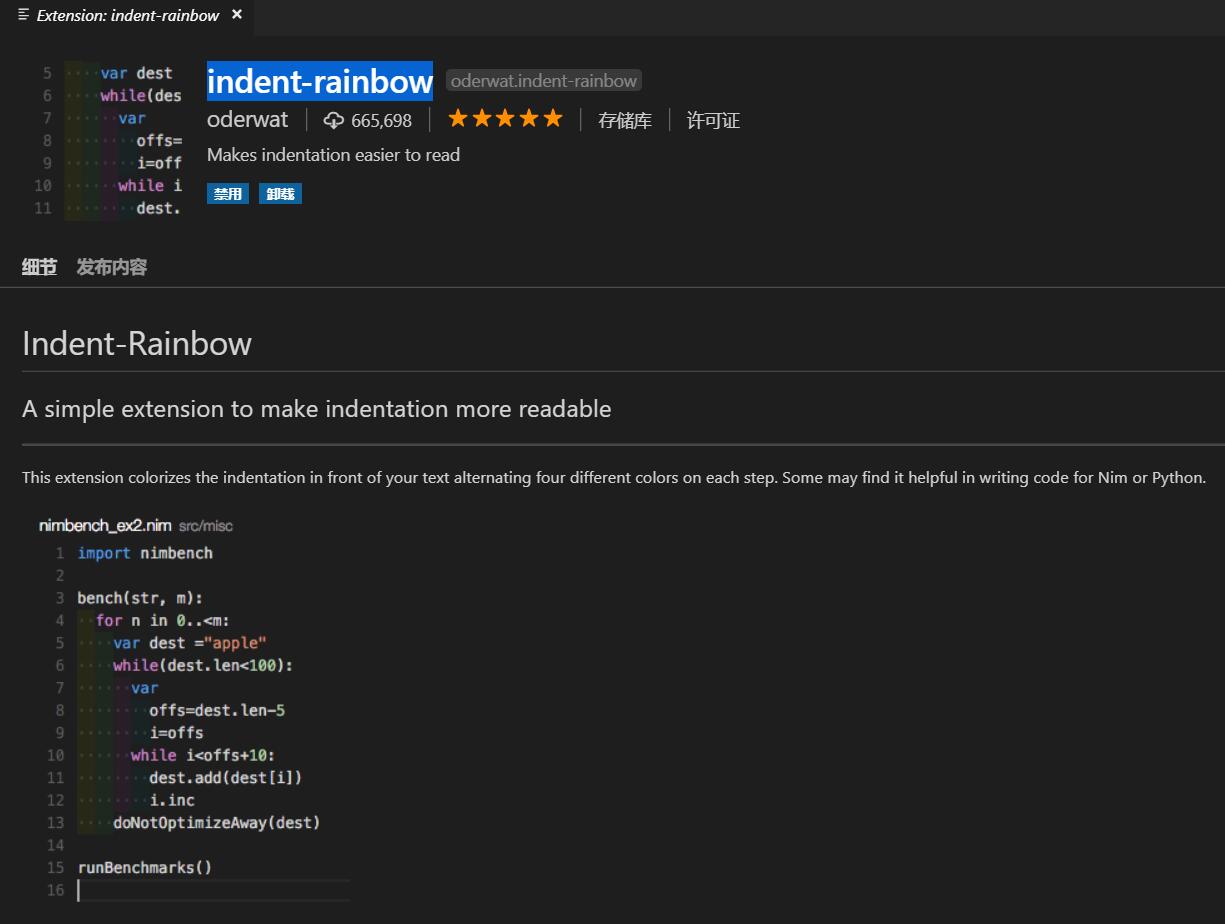1225x924 pixels.
Task: Select the Extension: indent-rainbow editor tab
Action: coord(127,15)
